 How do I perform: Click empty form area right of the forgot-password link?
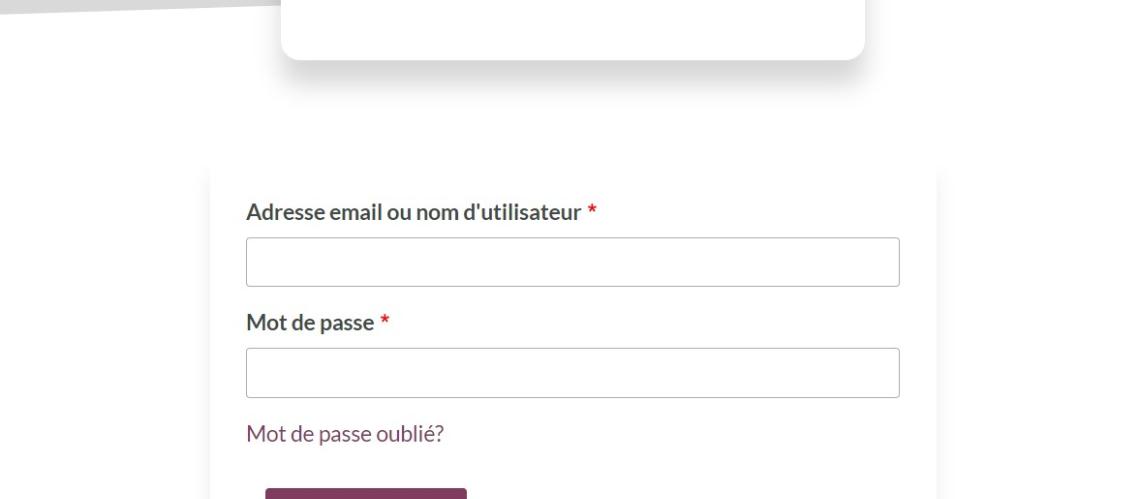click(x=669, y=434)
